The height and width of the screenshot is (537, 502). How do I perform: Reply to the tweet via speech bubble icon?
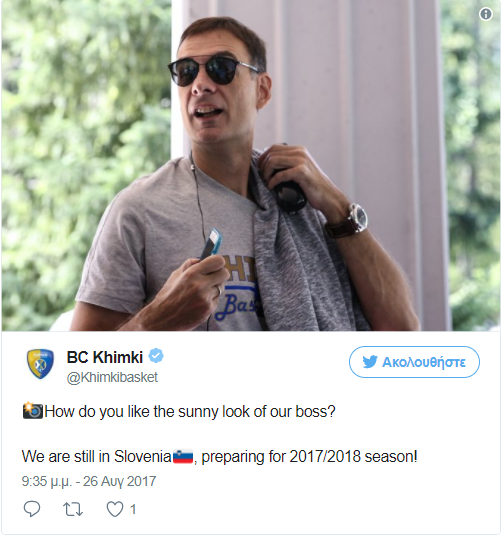point(32,509)
